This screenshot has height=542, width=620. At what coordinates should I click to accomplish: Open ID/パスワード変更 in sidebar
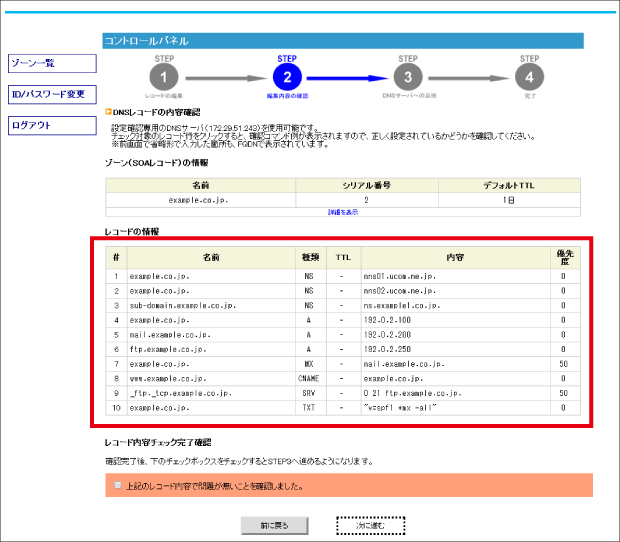click(x=52, y=94)
